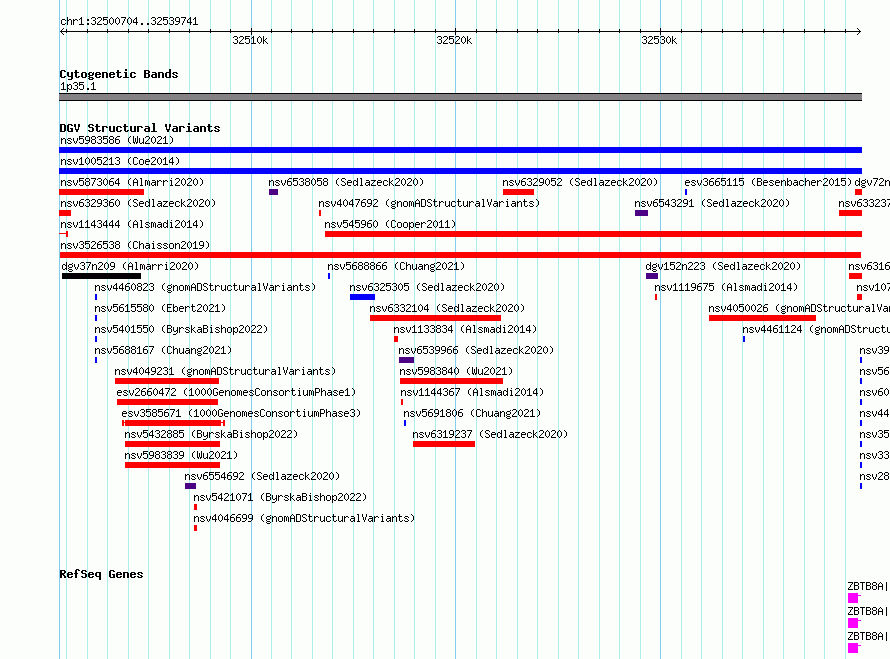Image resolution: width=890 pixels, height=659 pixels.
Task: Click nsv1143444 (Alsmadi2014) label
Action: [x=132, y=224]
